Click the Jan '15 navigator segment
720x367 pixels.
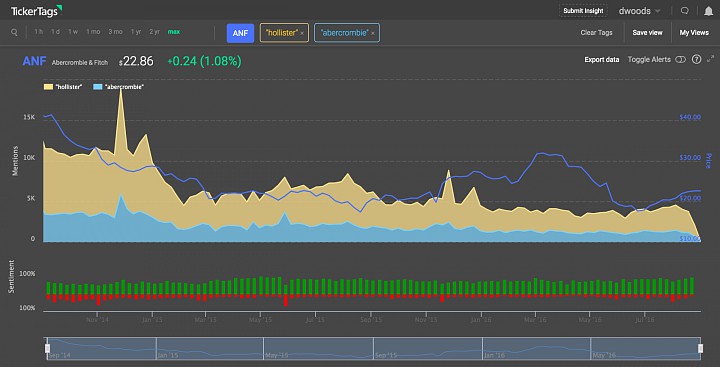click(210, 349)
